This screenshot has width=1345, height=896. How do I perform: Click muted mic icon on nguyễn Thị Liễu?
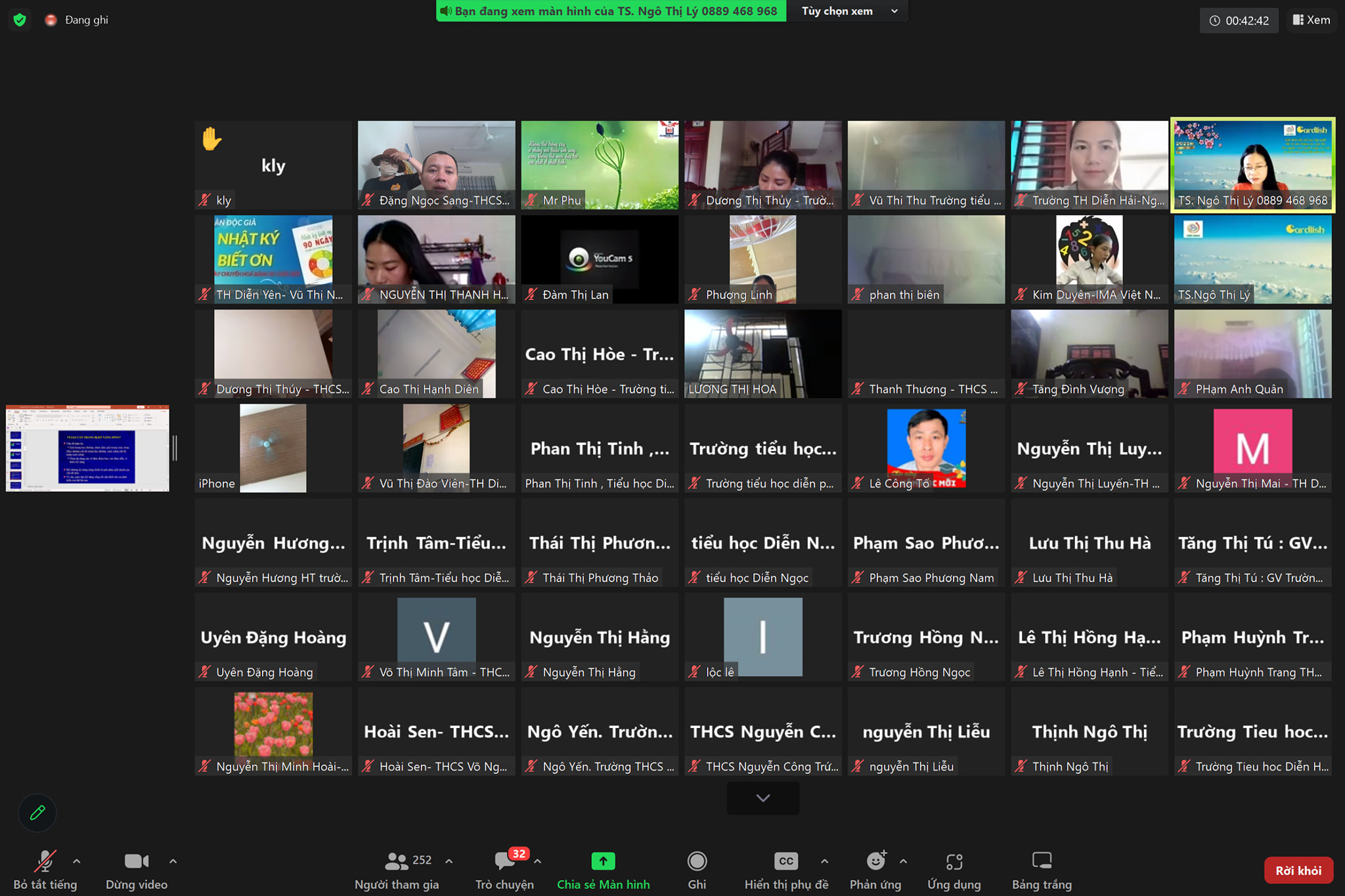[858, 766]
